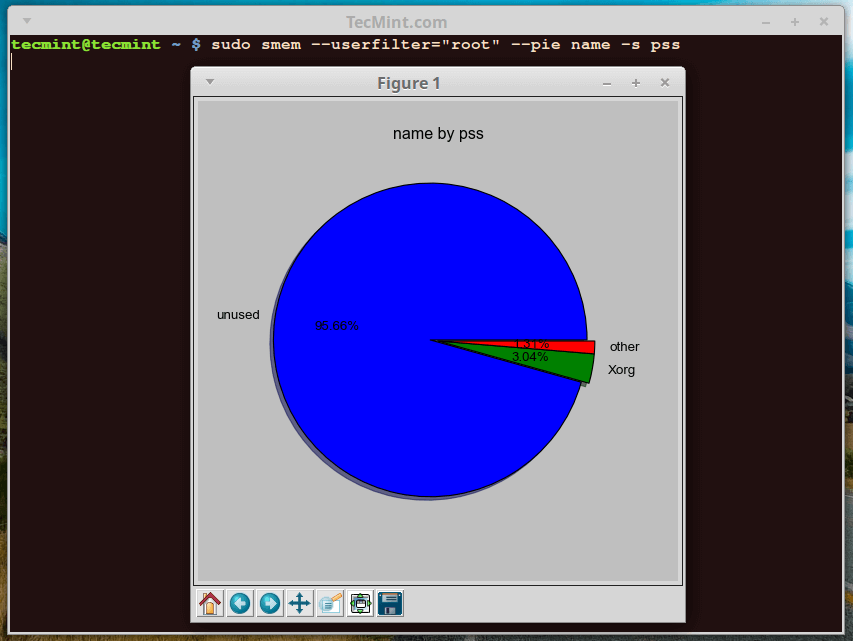Click the Home icon in the figure toolbar
This screenshot has height=641, width=853.
[x=209, y=603]
